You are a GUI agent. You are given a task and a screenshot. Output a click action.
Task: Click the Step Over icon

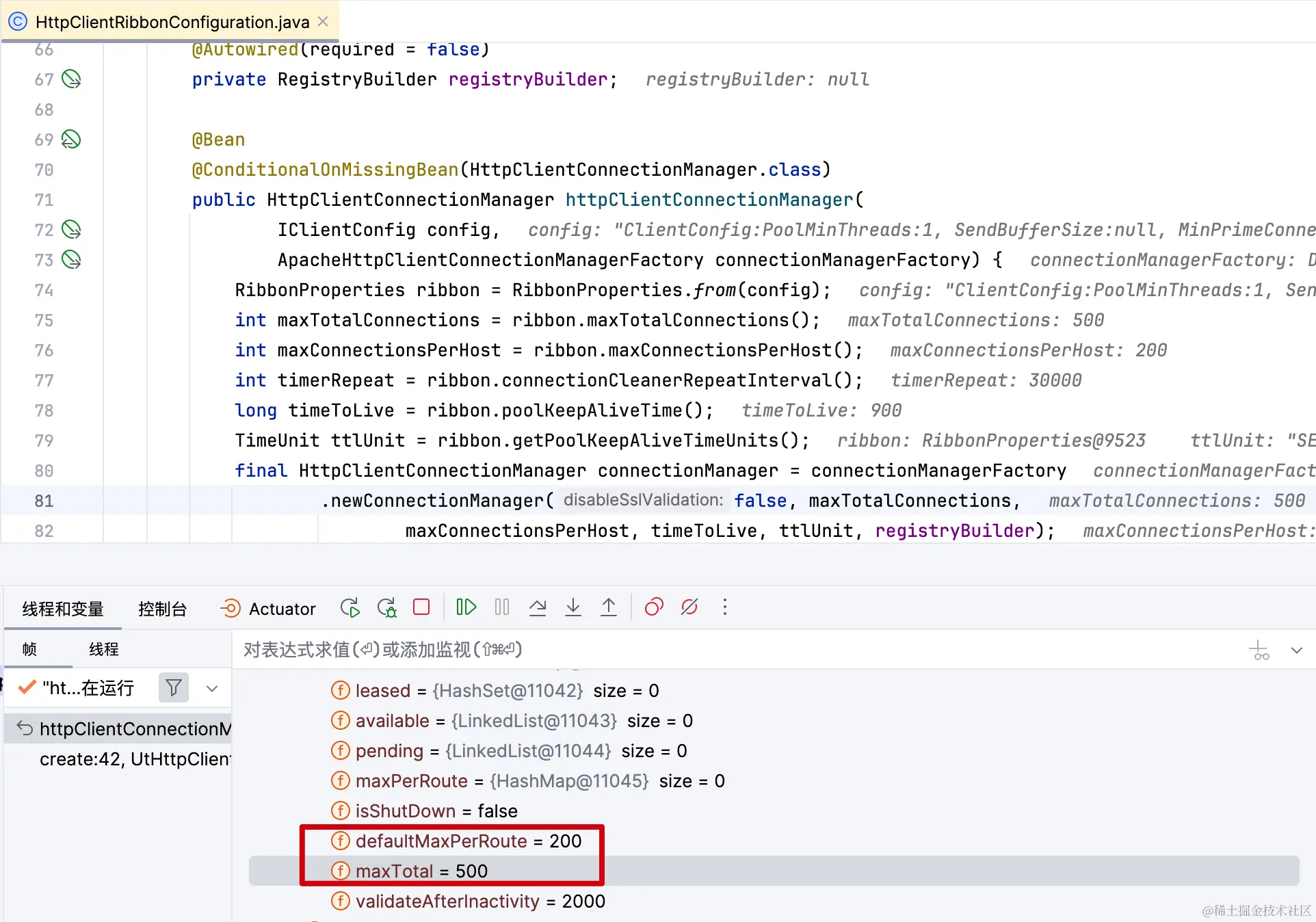tap(538, 607)
